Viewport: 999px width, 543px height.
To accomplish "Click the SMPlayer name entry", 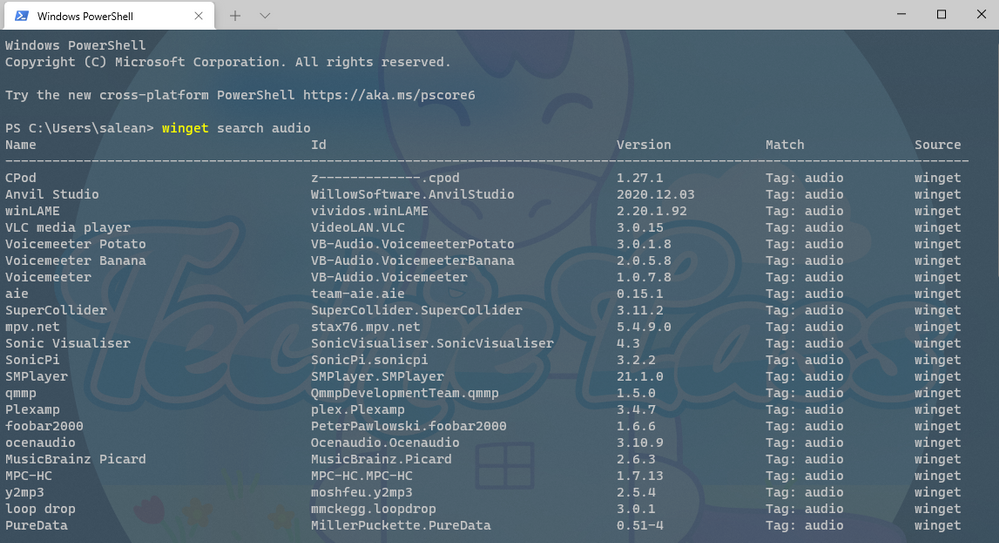I will 36,377.
